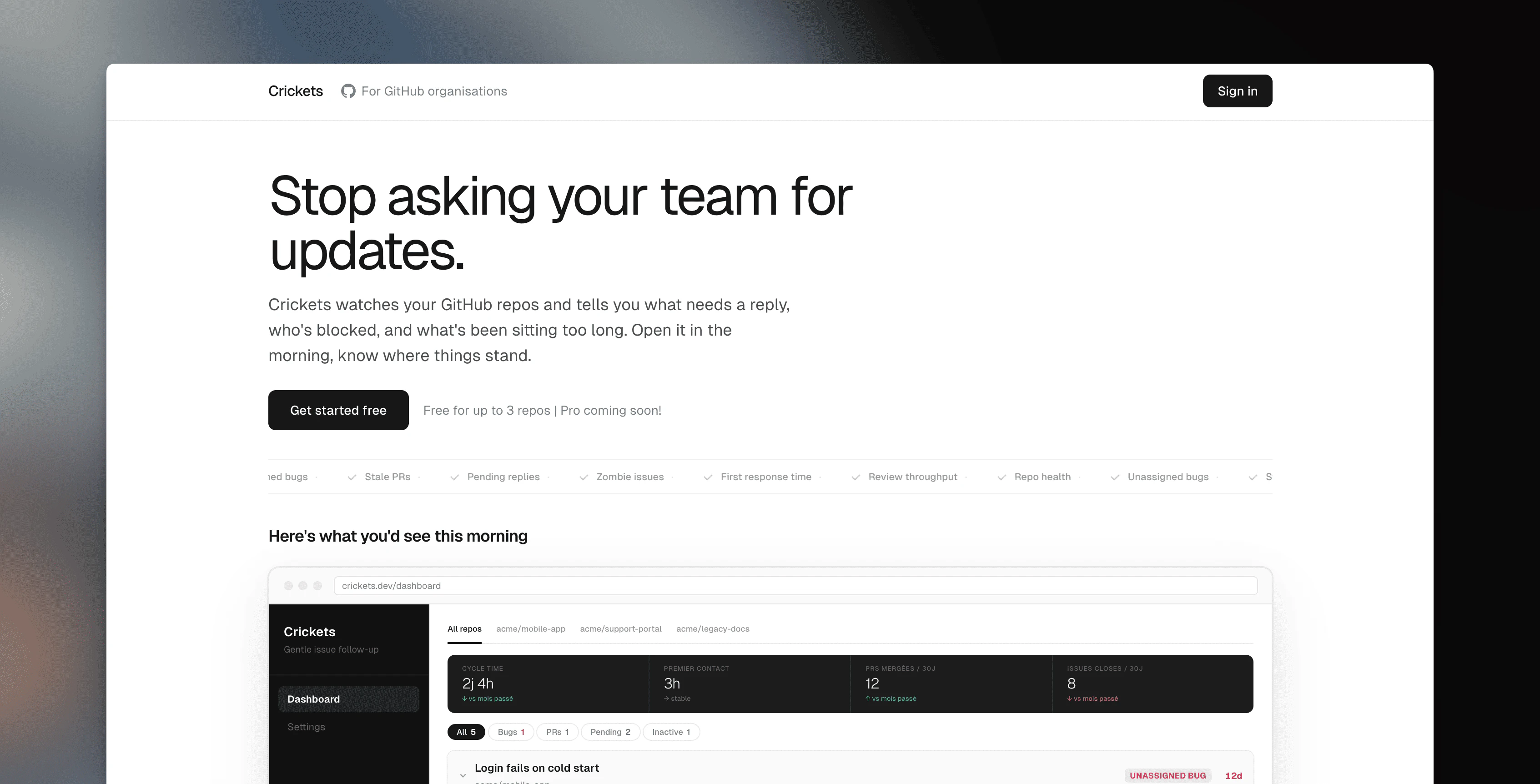Open the acme/legacy-docs repo tab
1540x784 pixels.
tap(713, 628)
